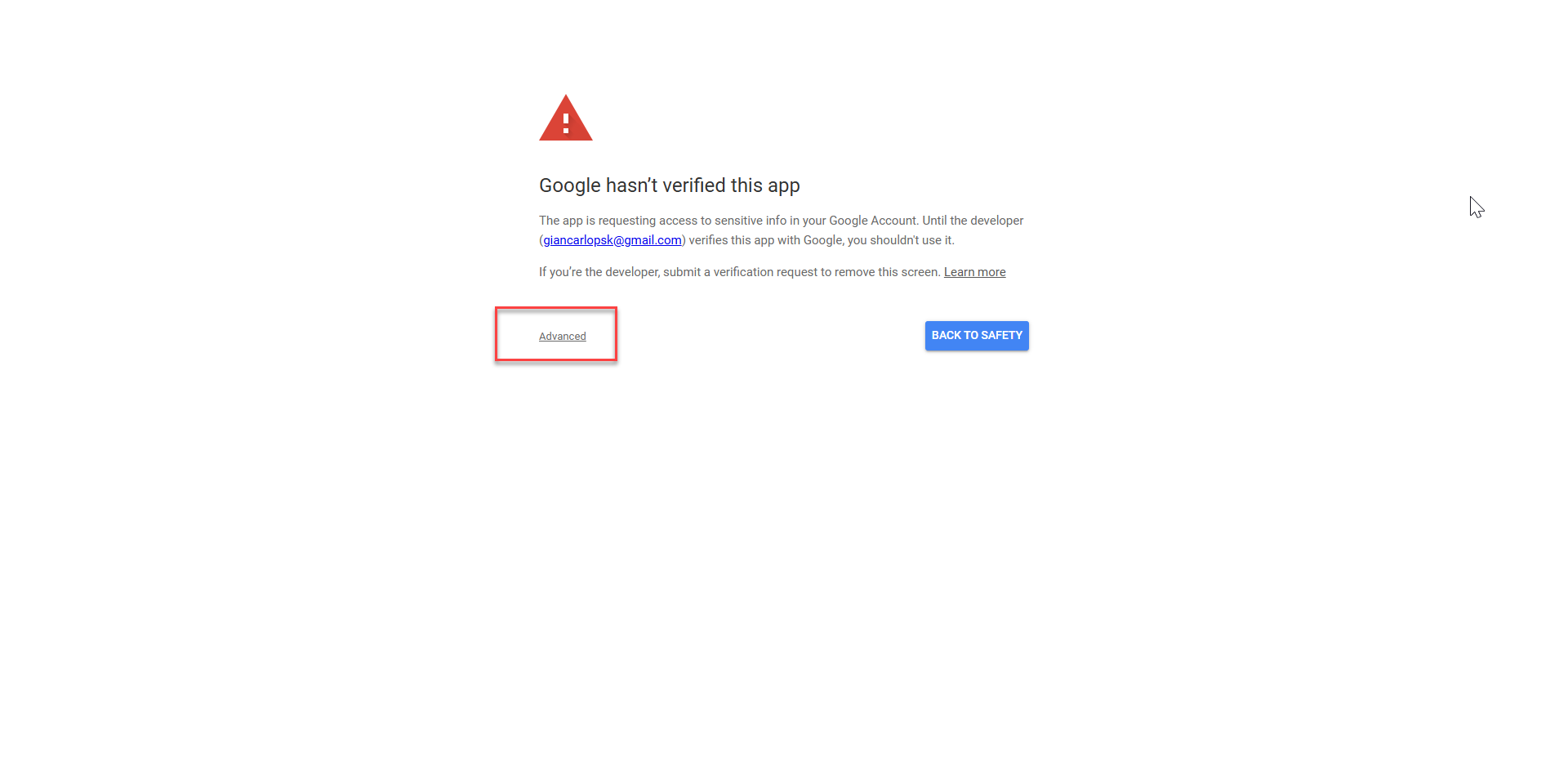Click the phrase "you shouldn't use it"
The height and width of the screenshot is (777, 1568).
click(899, 240)
